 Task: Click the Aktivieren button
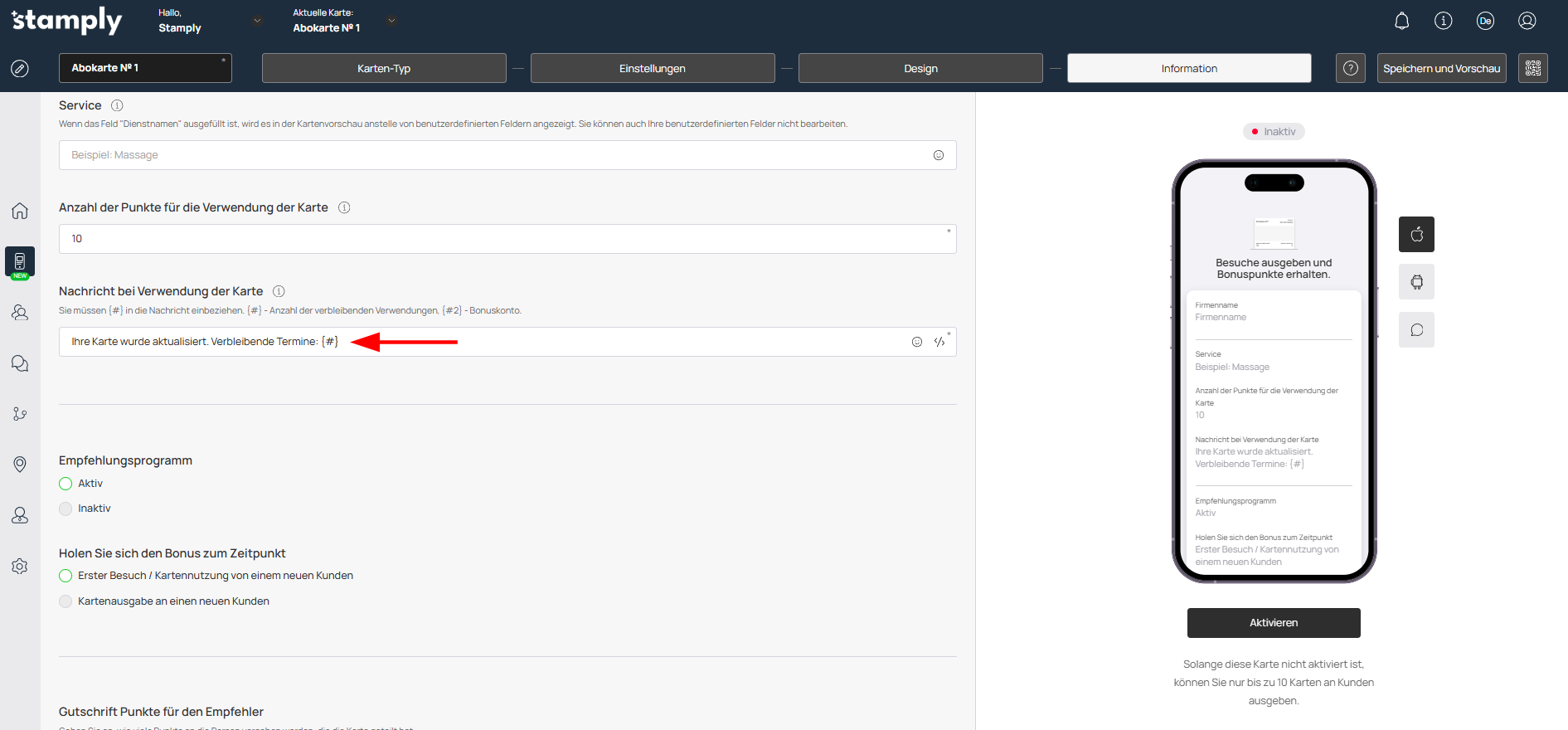point(1274,623)
